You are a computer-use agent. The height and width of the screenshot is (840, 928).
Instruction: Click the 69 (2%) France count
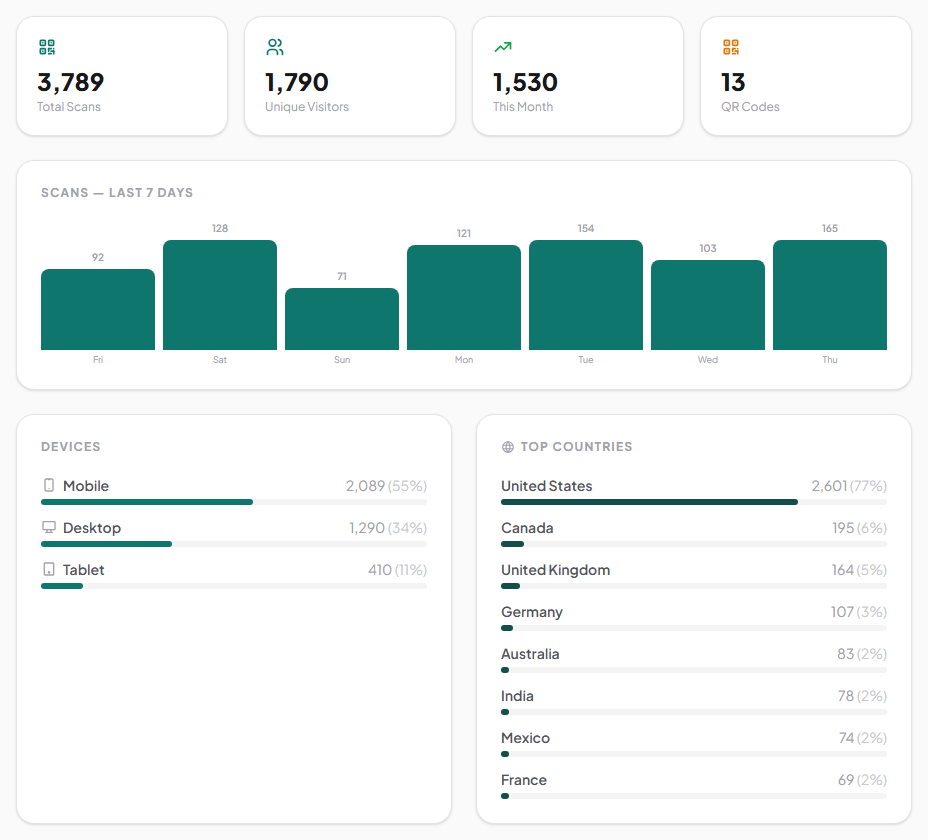[862, 780]
